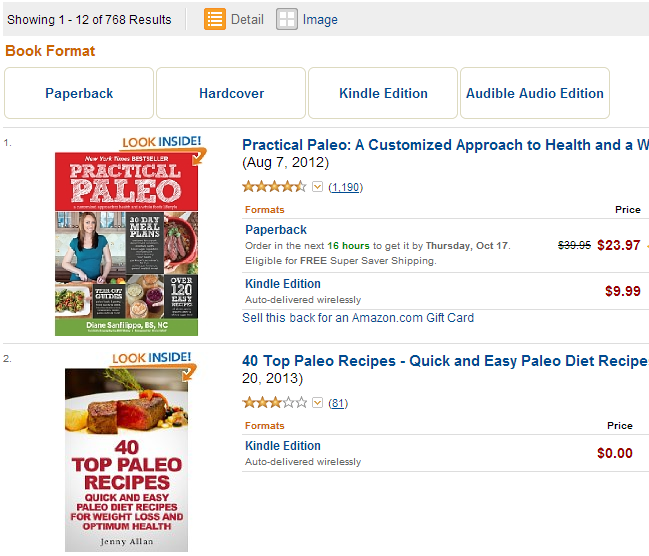Filter by Kindle Edition book format
The height and width of the screenshot is (556, 649).
[x=383, y=93]
